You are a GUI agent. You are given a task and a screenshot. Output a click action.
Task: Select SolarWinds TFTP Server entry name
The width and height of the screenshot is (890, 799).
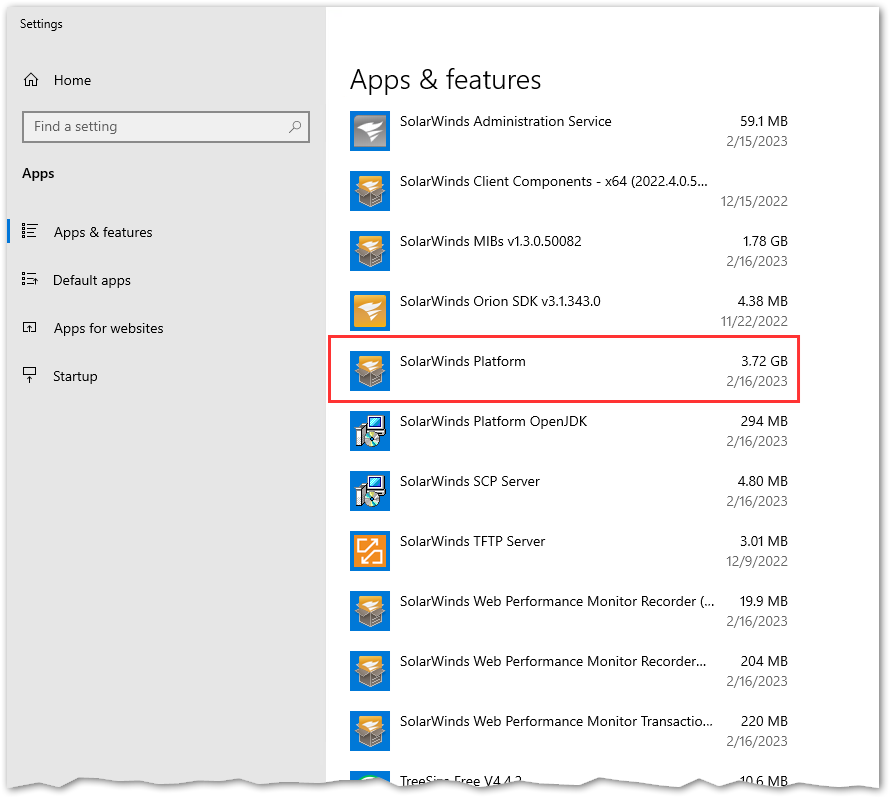(472, 541)
